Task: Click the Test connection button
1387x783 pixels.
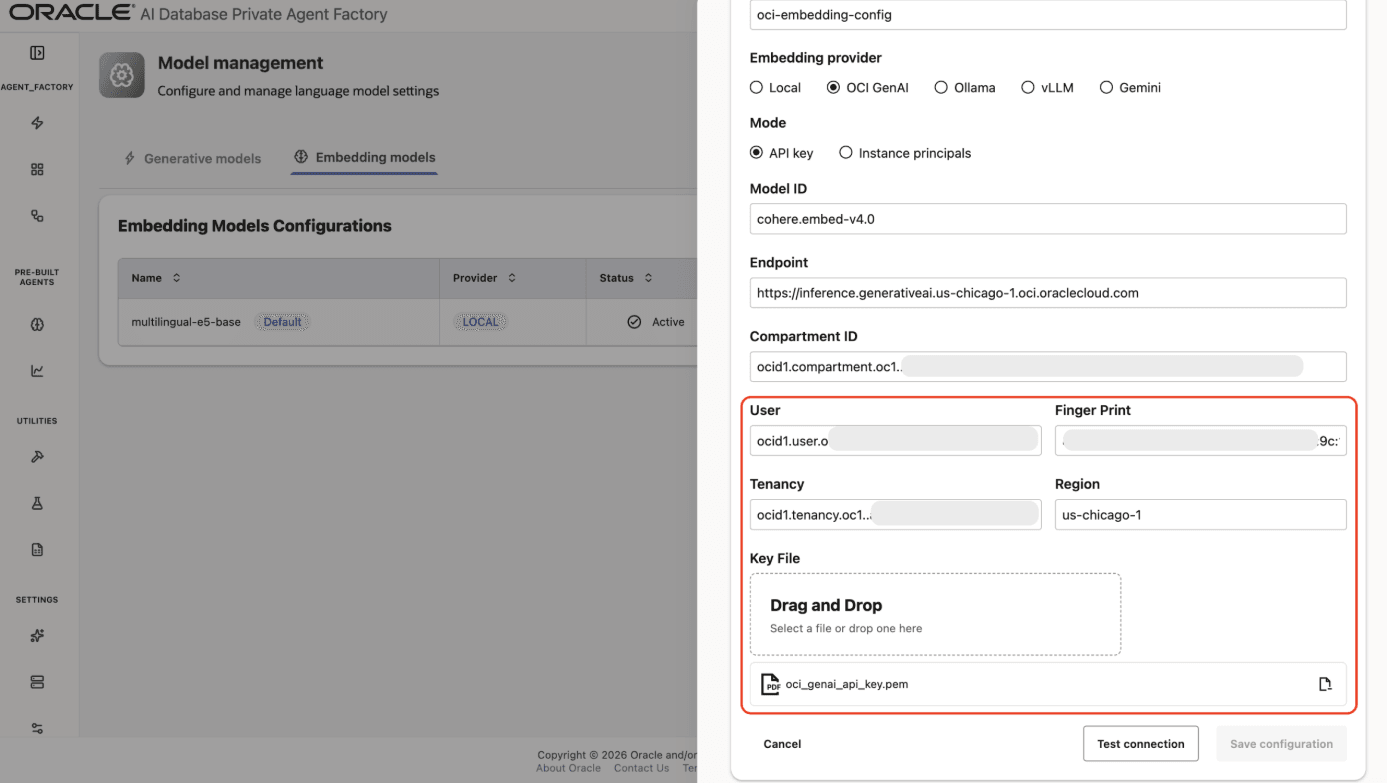Action: point(1140,743)
